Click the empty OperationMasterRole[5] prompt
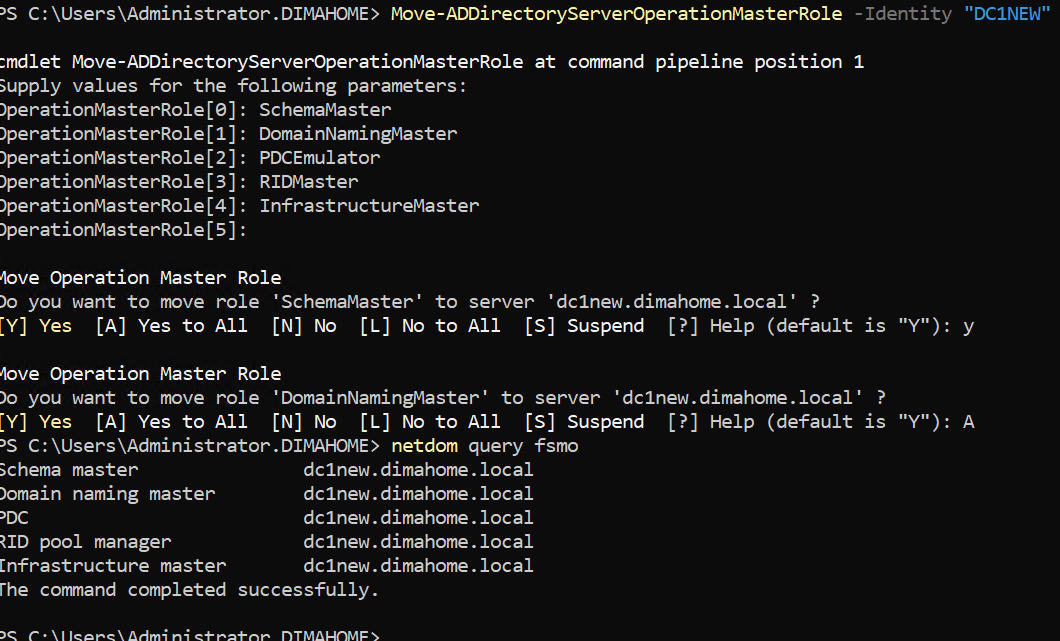The height and width of the screenshot is (641, 1060). [123, 230]
